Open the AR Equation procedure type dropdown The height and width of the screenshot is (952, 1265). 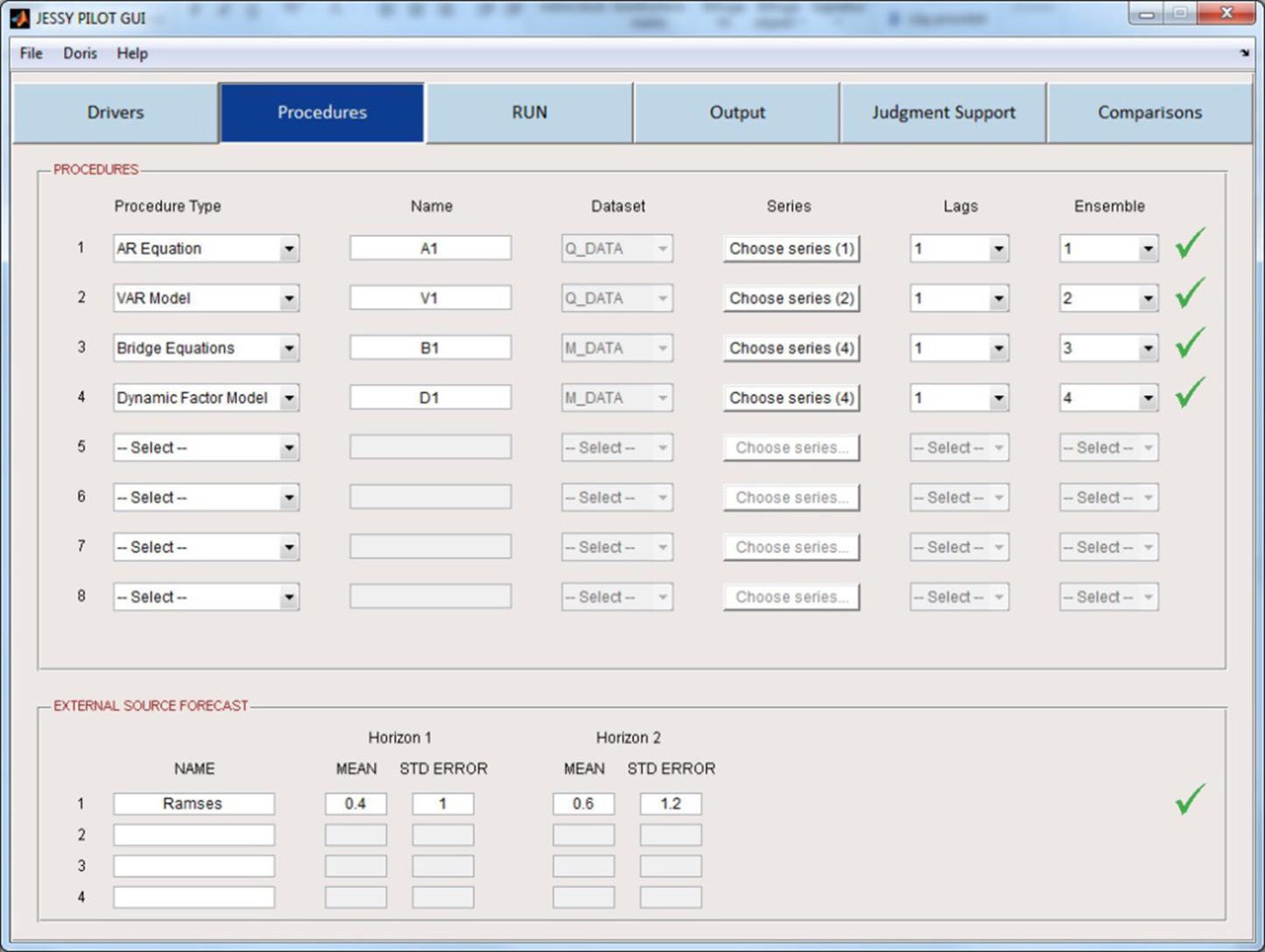point(206,248)
